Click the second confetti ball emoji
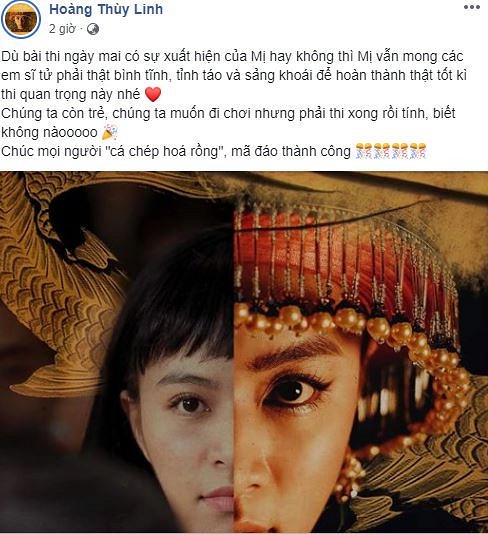488x534 pixels. [x=382, y=151]
